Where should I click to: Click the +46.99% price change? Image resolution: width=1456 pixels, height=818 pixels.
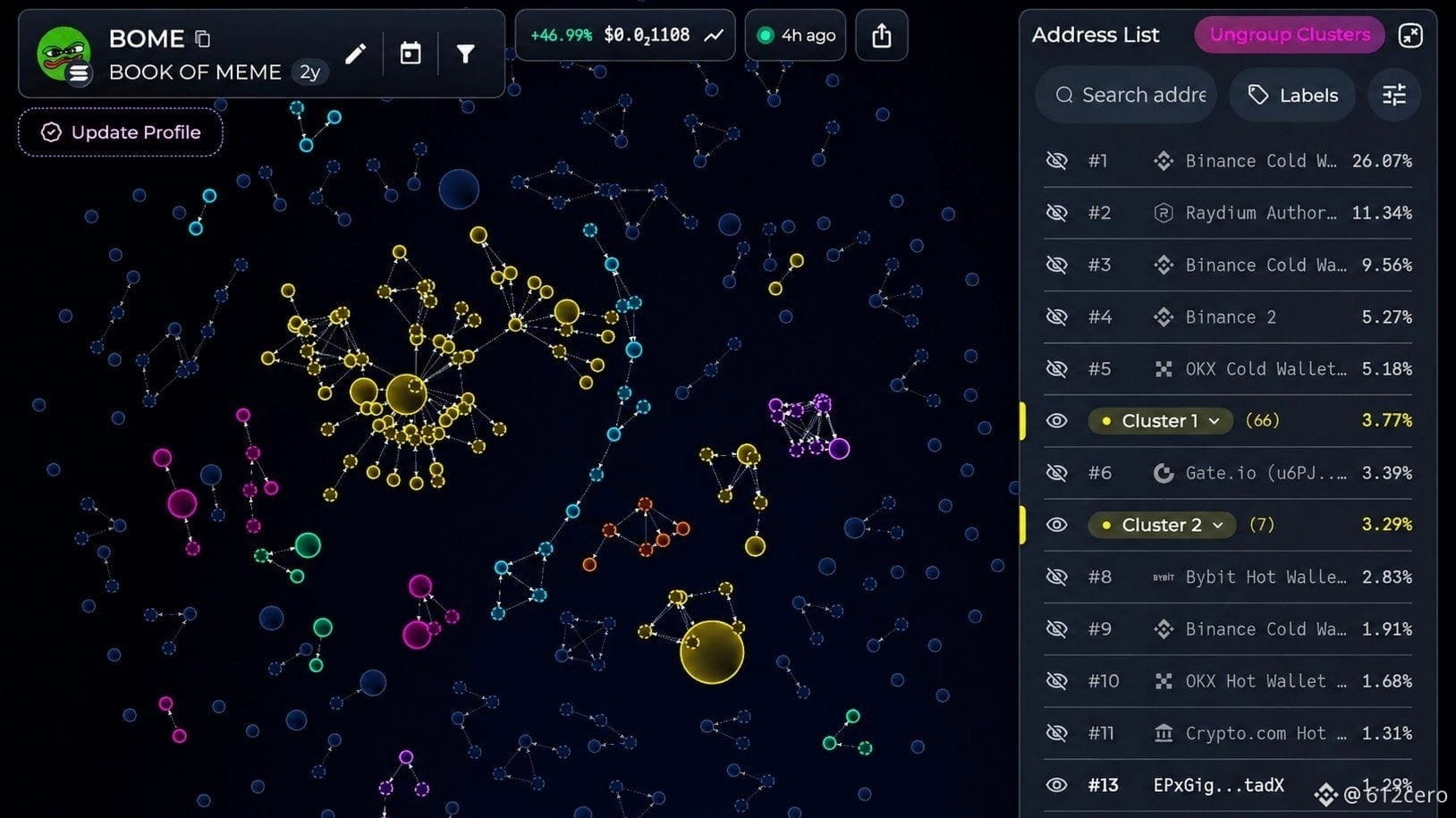tap(561, 35)
